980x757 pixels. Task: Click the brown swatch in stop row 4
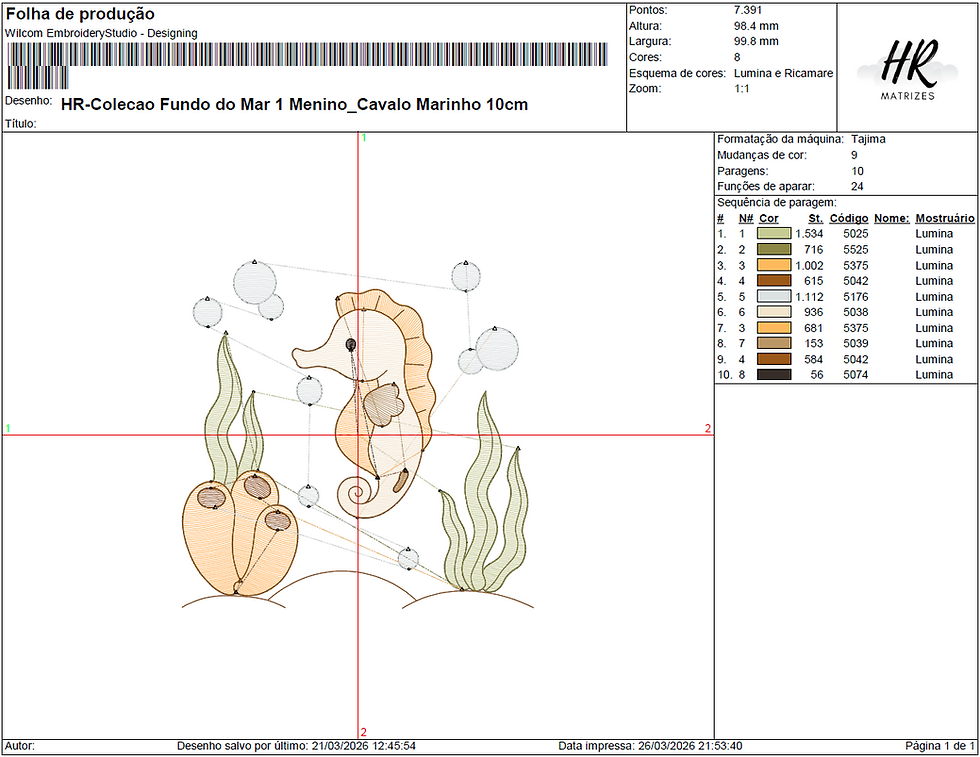[774, 281]
